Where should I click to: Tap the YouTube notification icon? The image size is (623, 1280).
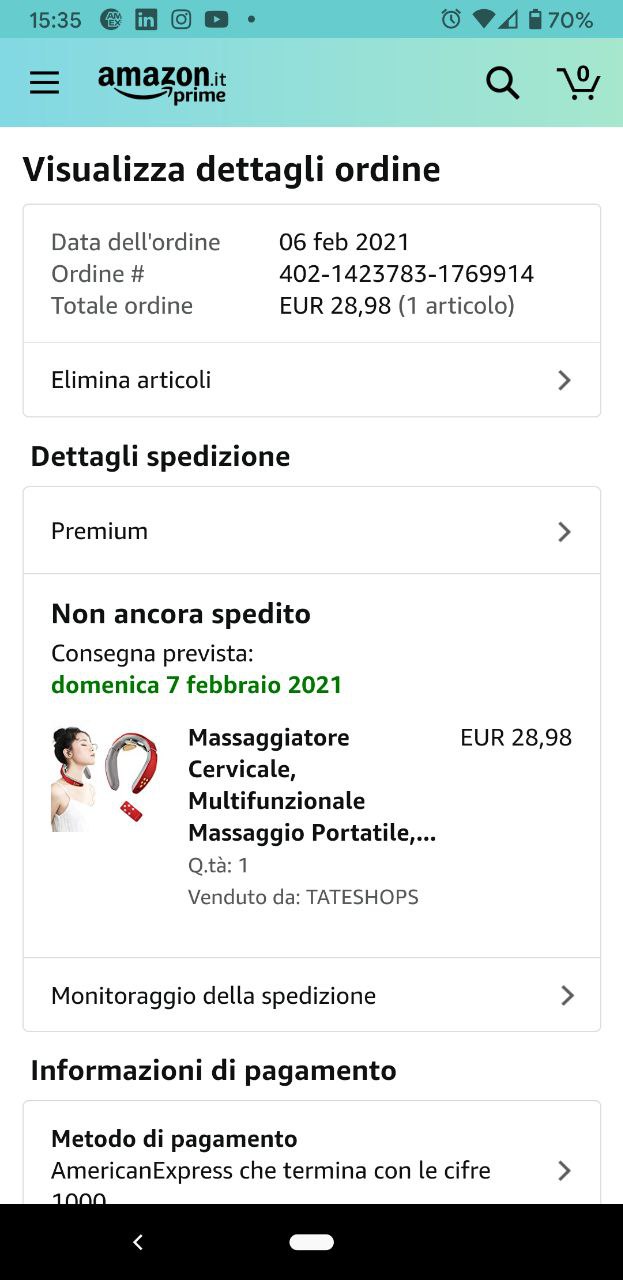[216, 19]
